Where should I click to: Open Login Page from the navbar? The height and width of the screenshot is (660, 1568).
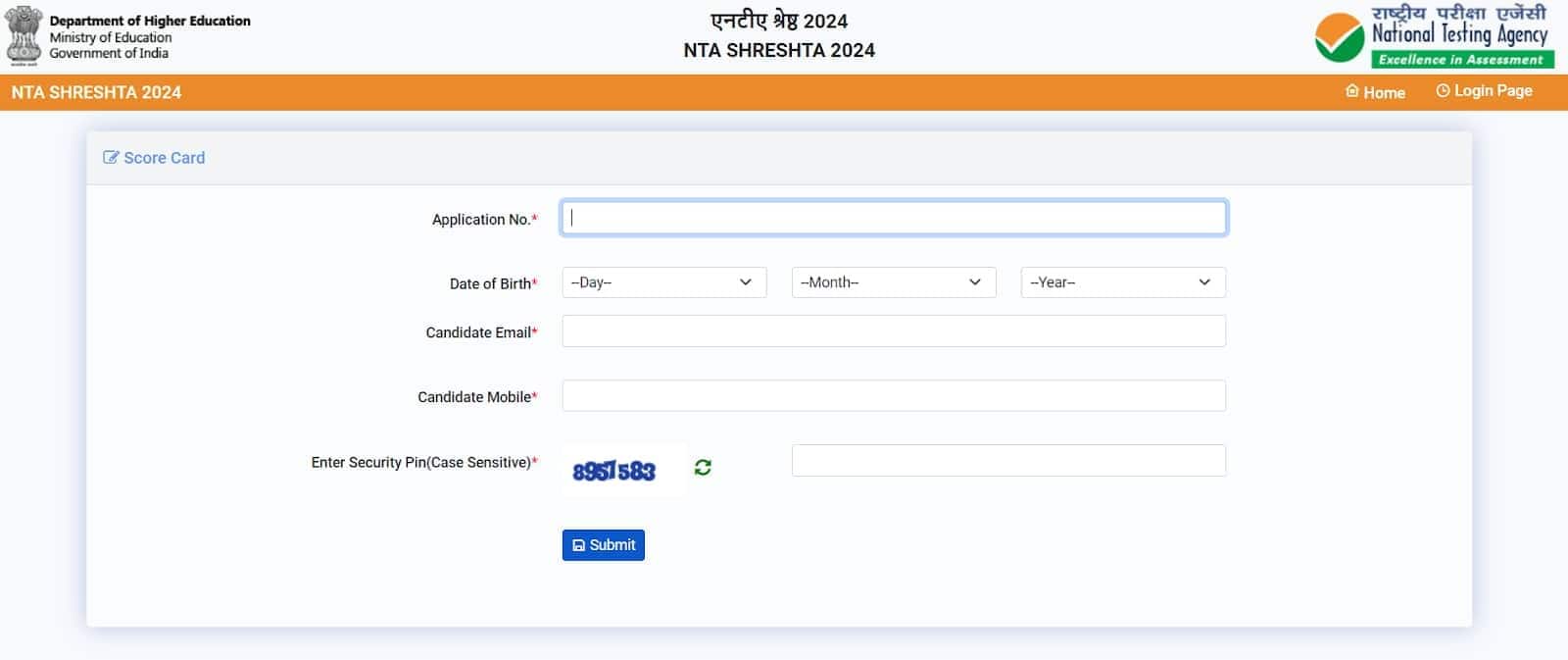coord(1492,91)
